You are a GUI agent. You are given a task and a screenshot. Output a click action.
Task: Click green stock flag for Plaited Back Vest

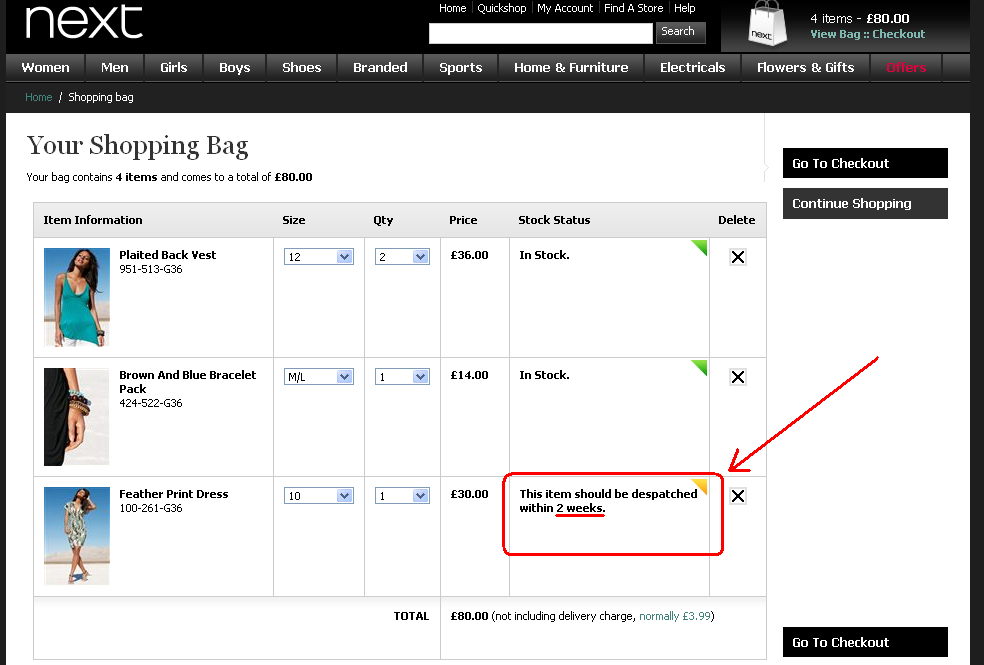pos(701,246)
